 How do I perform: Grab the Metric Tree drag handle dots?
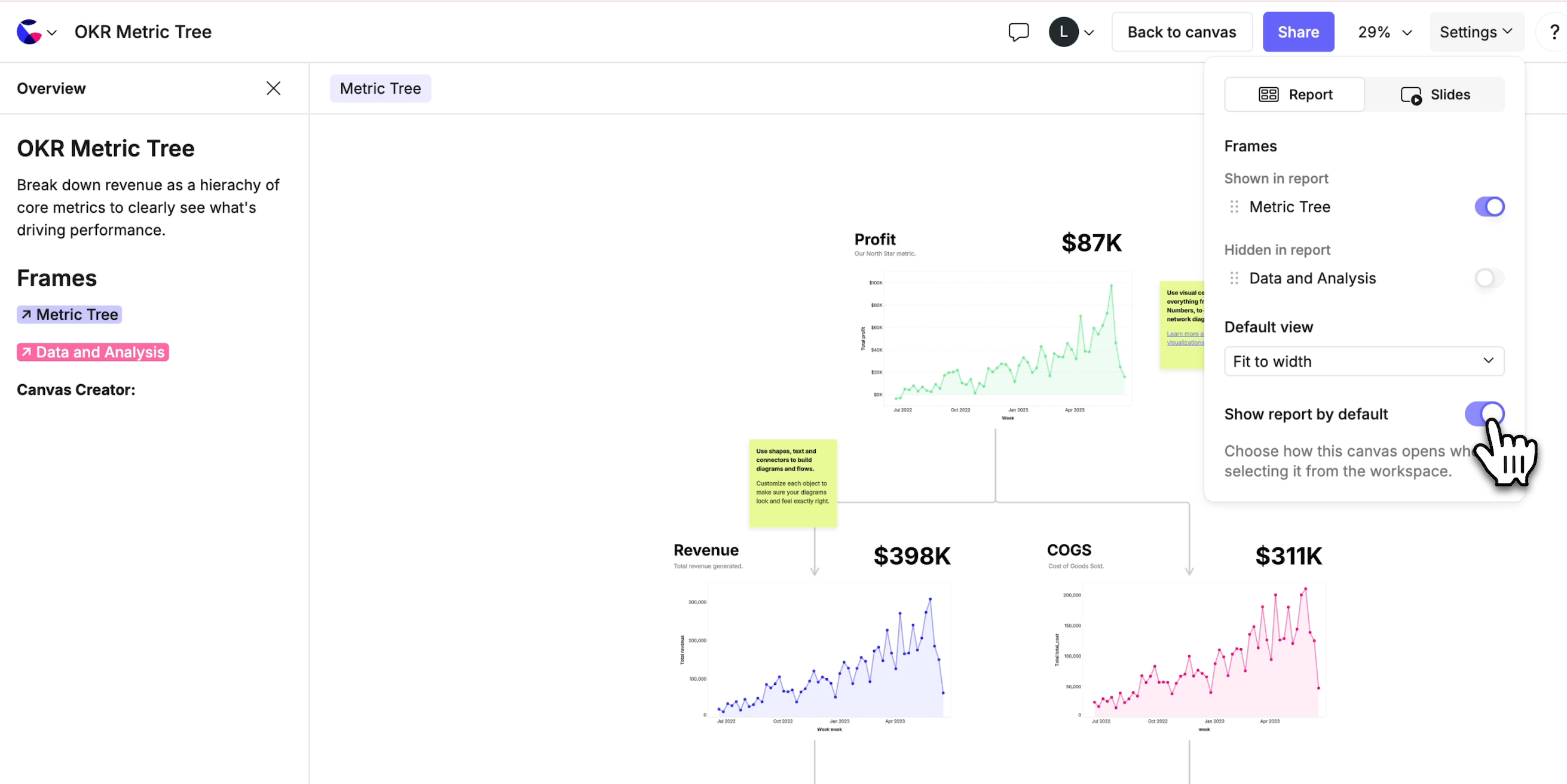pyautogui.click(x=1234, y=207)
